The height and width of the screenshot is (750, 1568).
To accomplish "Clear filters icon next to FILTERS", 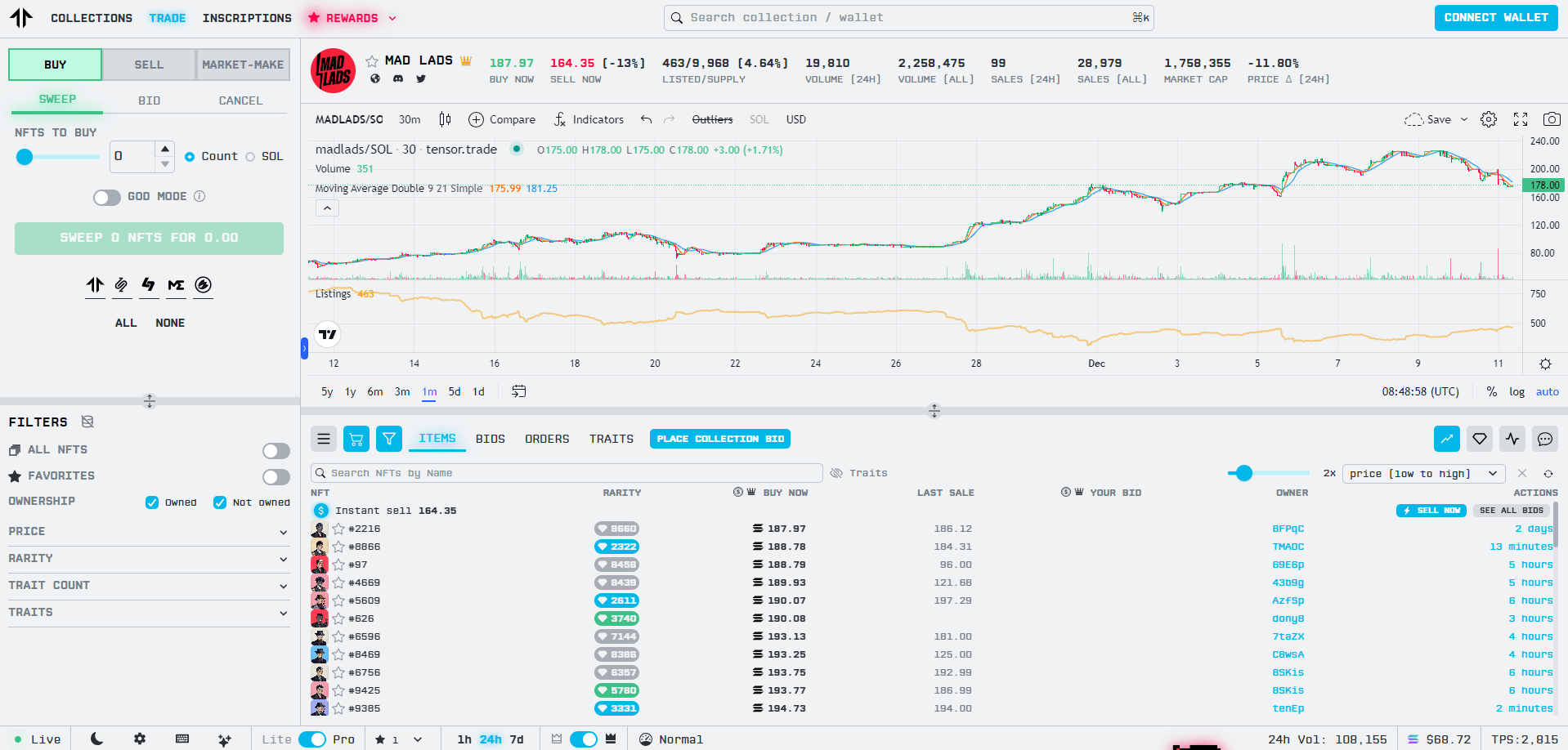I will pyautogui.click(x=87, y=422).
